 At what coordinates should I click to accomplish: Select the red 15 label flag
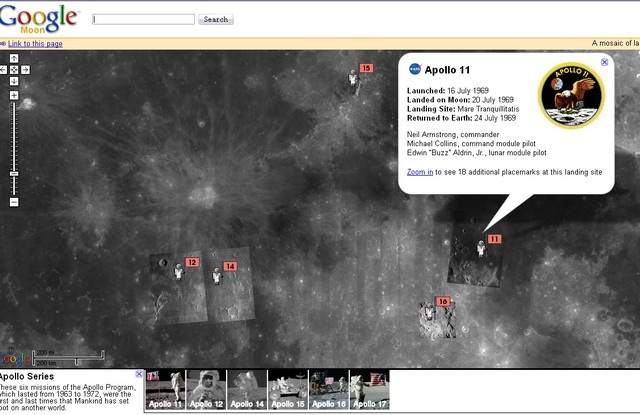[366, 68]
